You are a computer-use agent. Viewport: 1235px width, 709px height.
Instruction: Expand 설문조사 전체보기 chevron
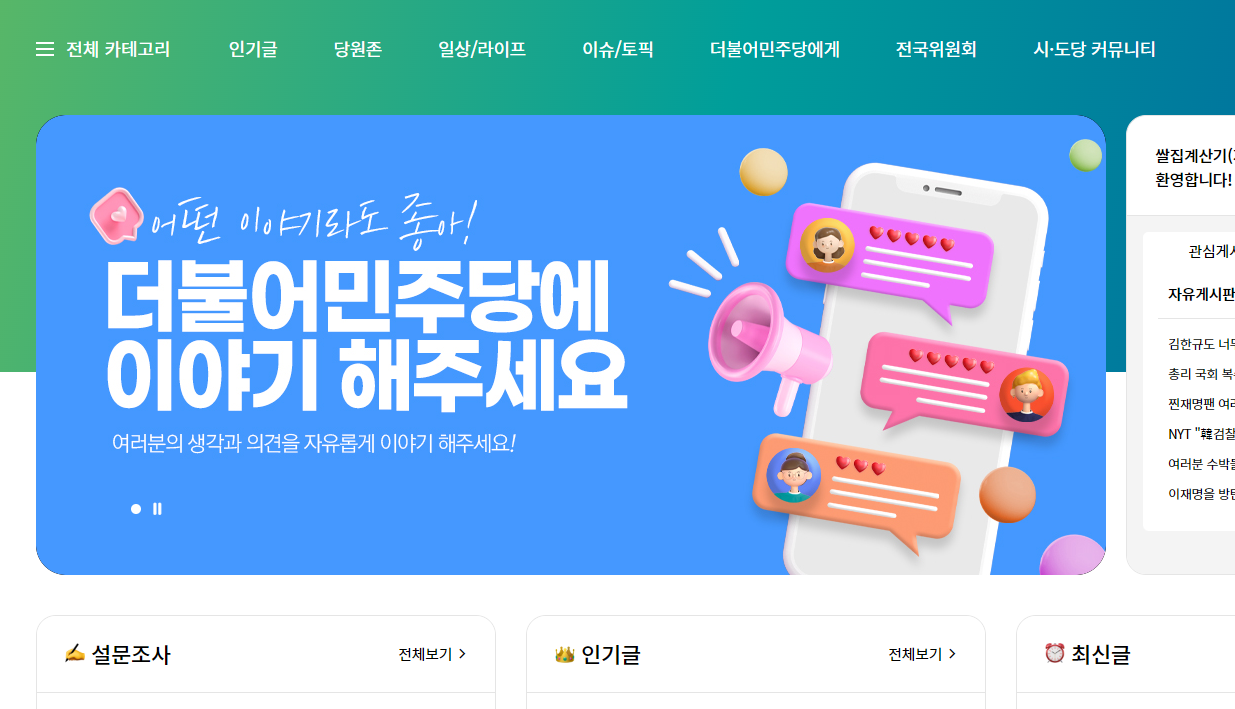tap(462, 654)
